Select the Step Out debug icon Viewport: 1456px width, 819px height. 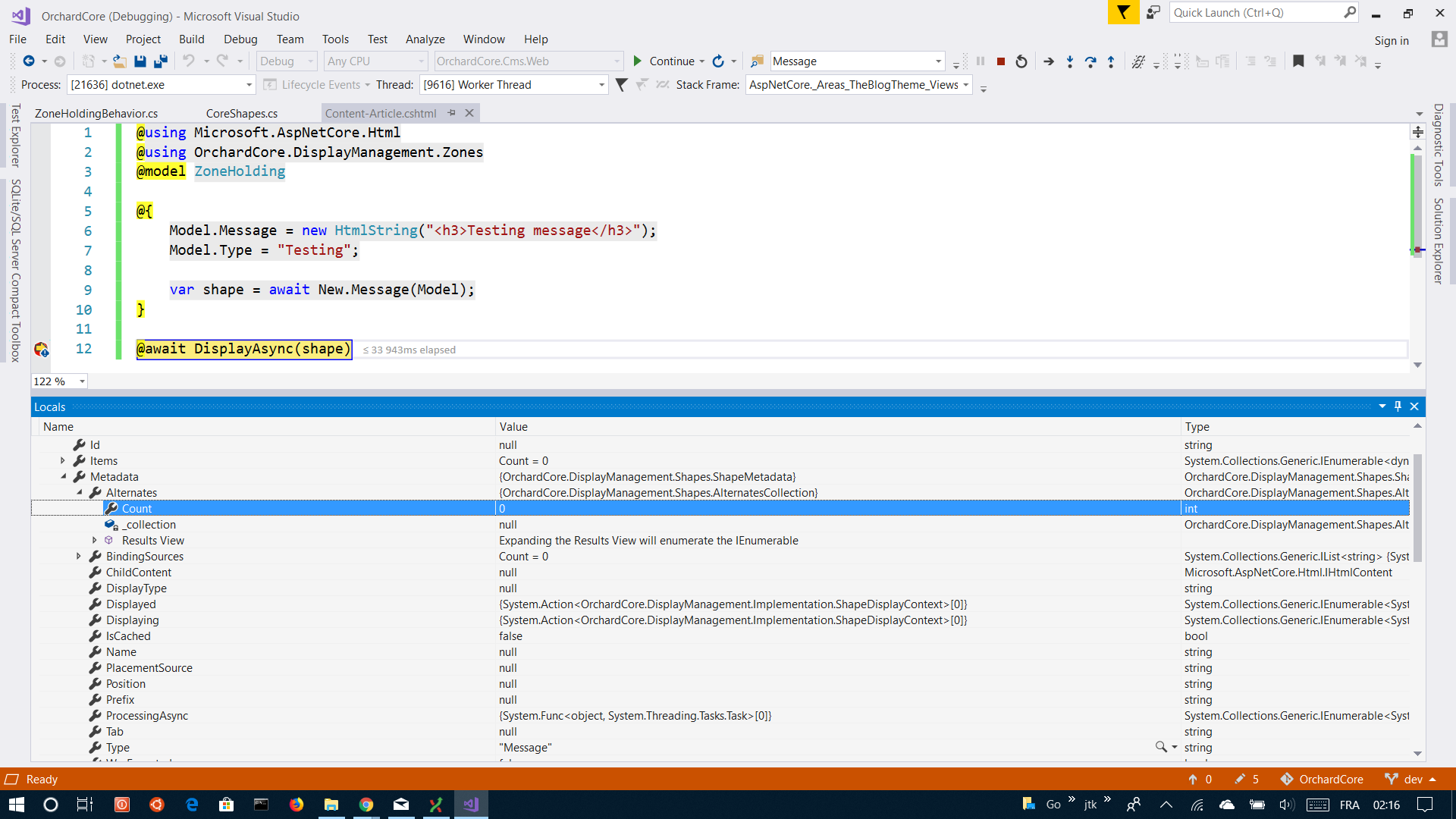[x=1110, y=61]
